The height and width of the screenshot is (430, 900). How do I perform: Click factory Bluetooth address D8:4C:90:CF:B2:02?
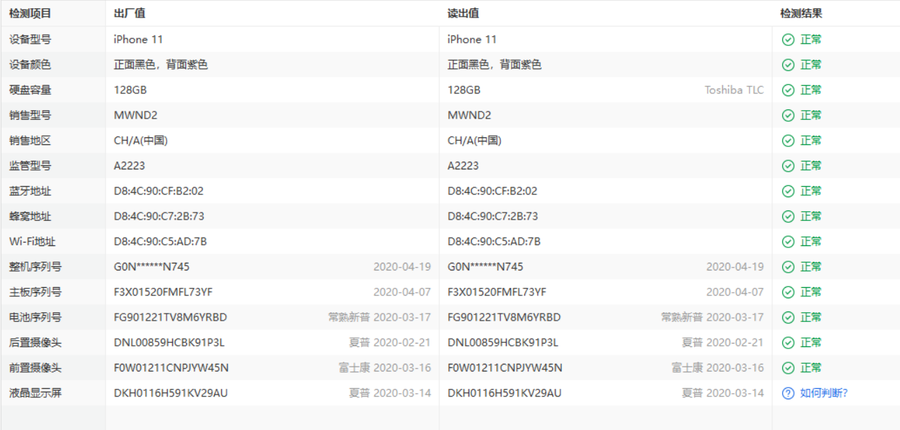coord(158,191)
